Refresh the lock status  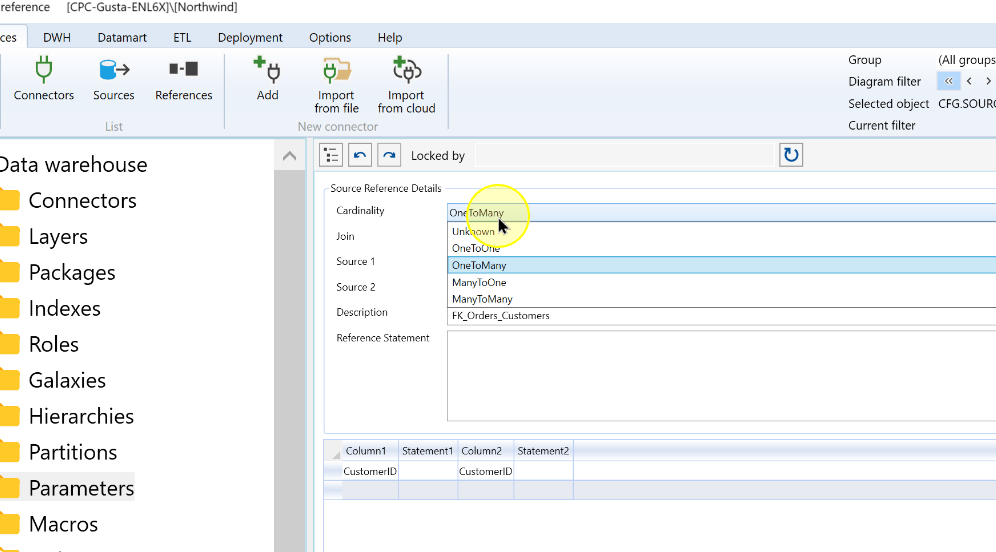(791, 155)
